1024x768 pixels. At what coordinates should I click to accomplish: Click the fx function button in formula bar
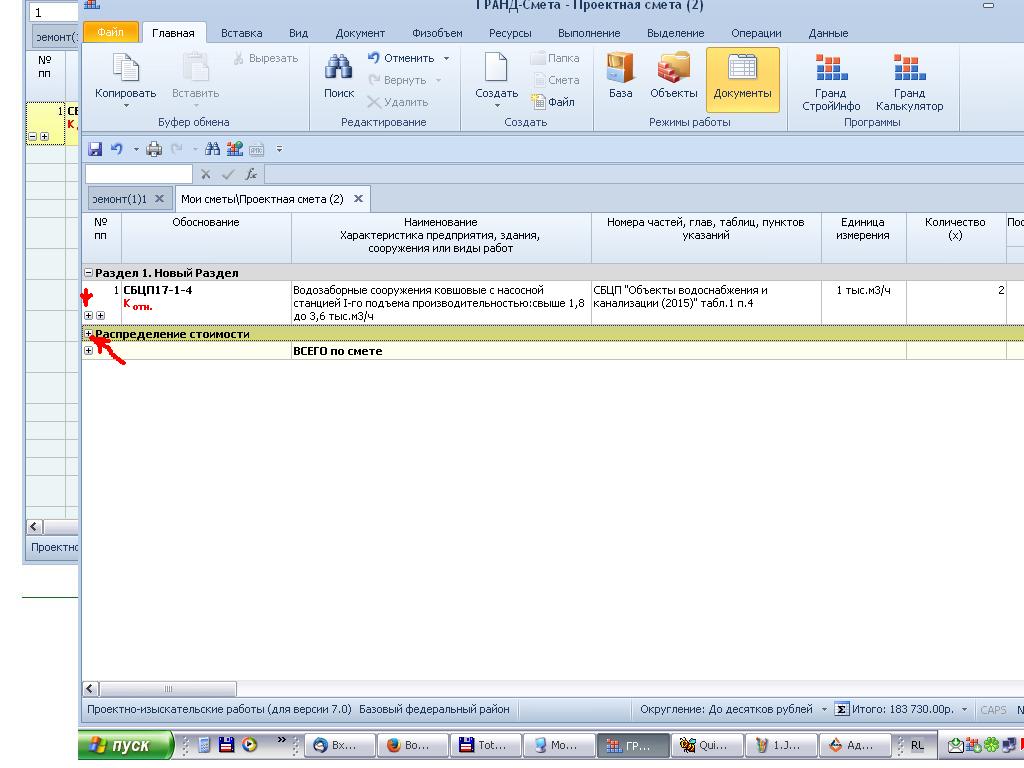tap(251, 174)
